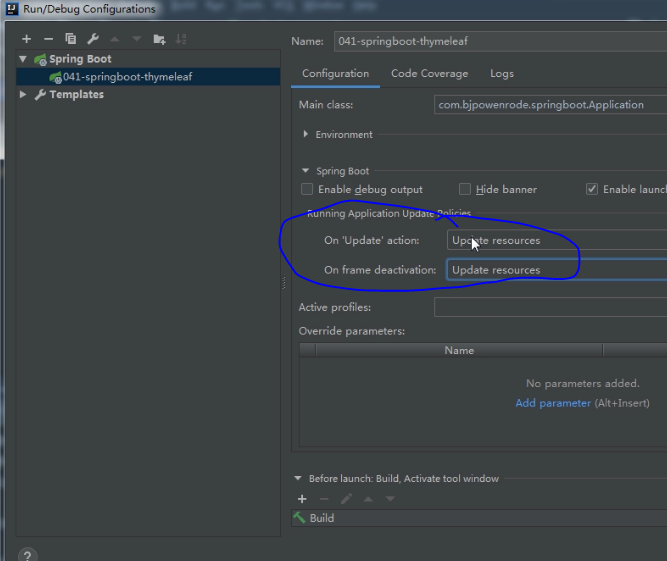
Task: Select 041-springboot-thymeleaf in configuration tree
Action: (148, 77)
